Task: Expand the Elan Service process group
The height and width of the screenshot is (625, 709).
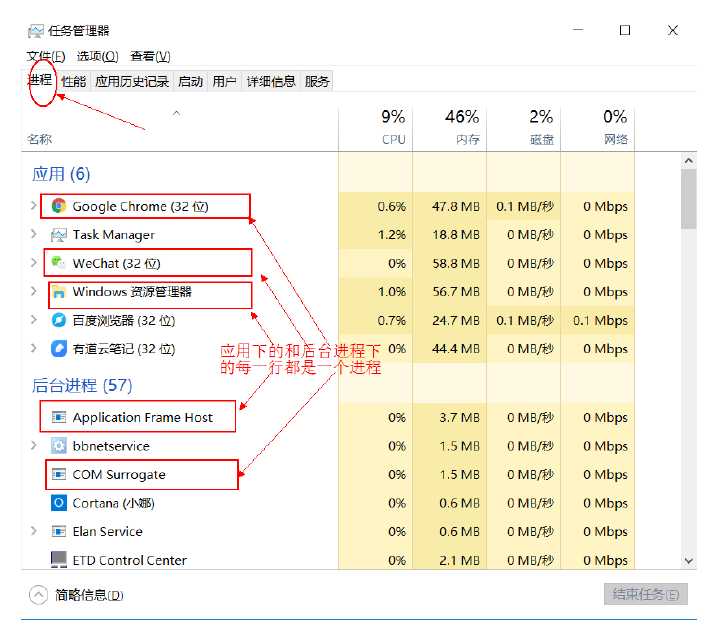Action: 33,531
